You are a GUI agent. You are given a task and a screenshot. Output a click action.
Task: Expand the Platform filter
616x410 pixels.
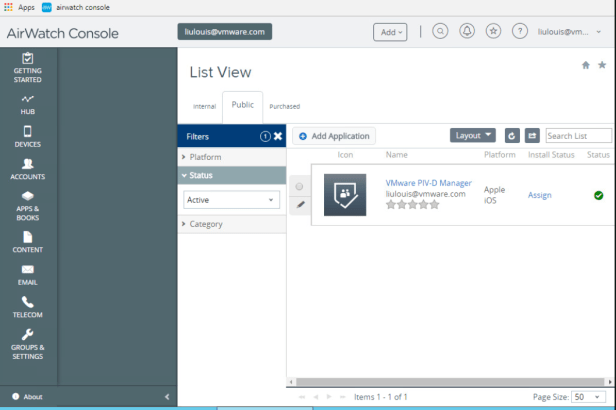232,157
